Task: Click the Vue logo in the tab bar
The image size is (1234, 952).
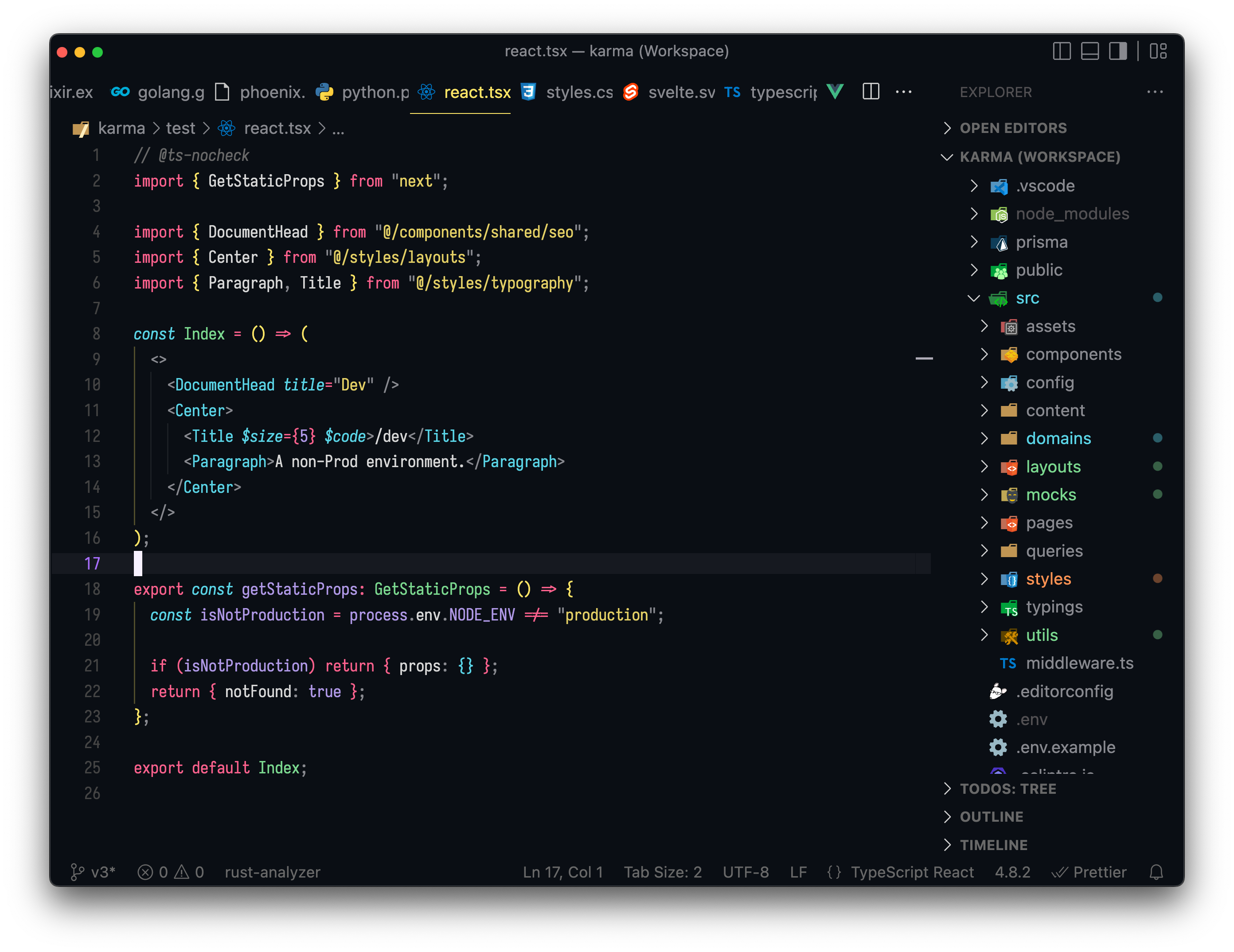Action: [x=836, y=92]
